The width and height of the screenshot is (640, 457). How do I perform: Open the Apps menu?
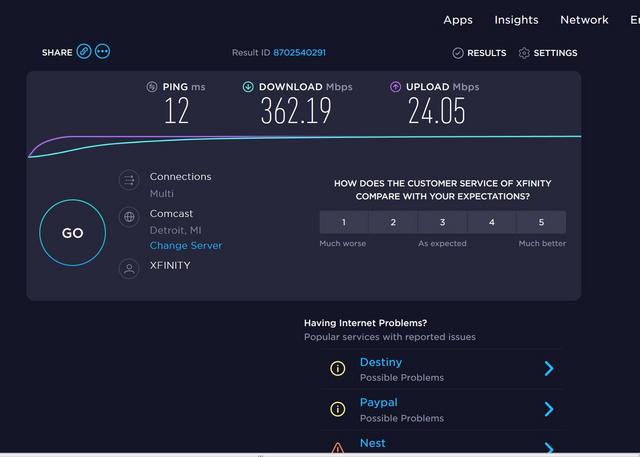pyautogui.click(x=458, y=20)
